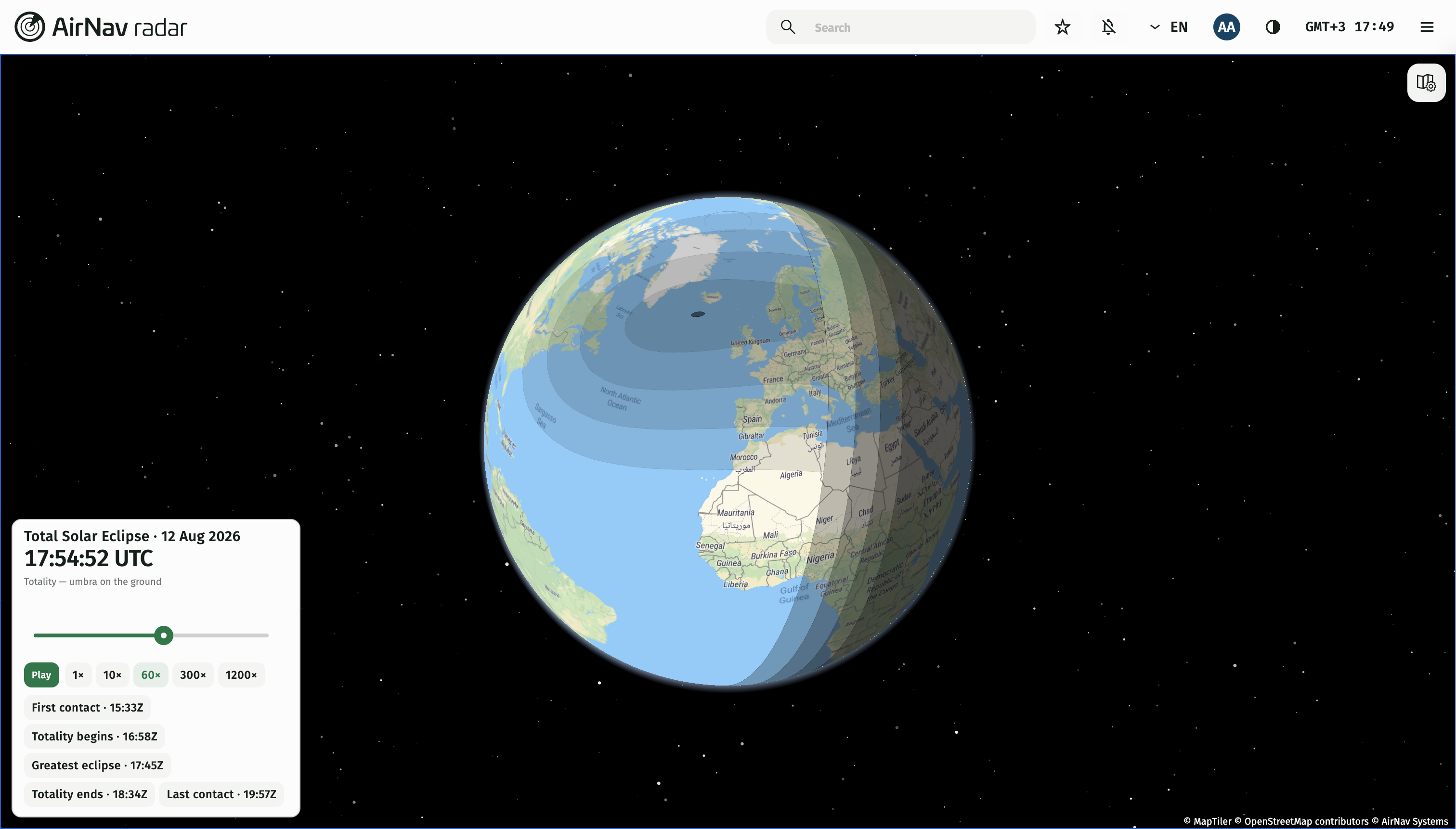Click the Italy label on globe
The height and width of the screenshot is (829, 1456).
click(815, 393)
